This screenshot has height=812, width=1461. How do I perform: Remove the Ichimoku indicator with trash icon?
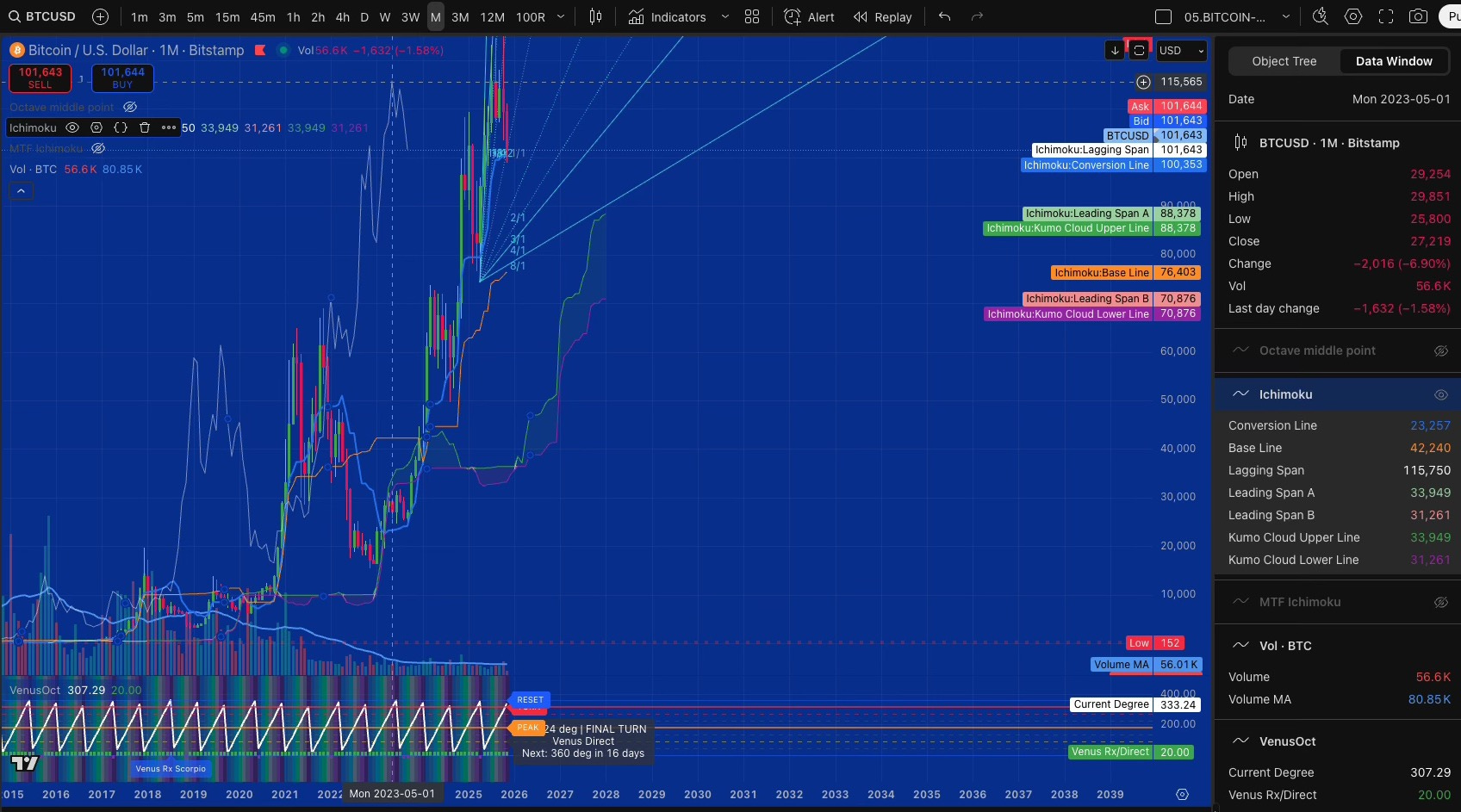point(145,127)
